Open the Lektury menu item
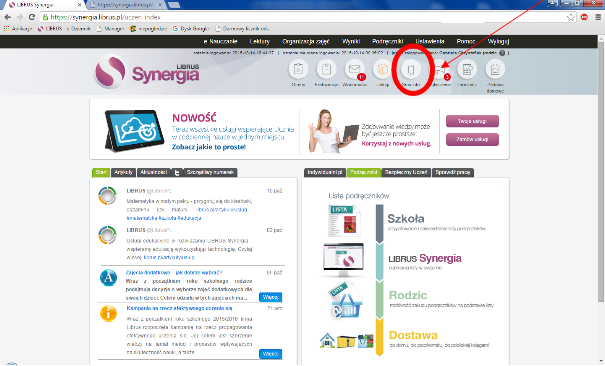The image size is (605, 366). click(x=260, y=41)
